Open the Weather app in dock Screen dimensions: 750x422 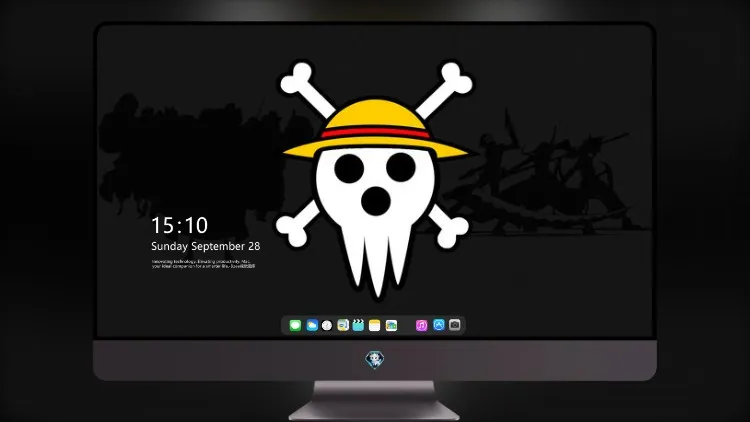coord(312,325)
